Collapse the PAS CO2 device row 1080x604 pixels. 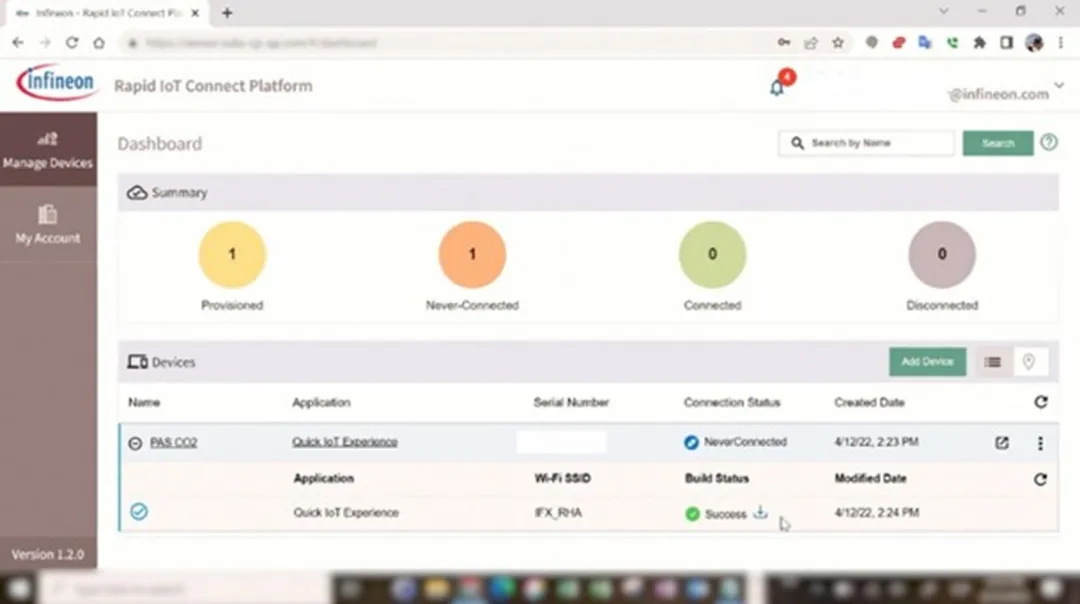(x=135, y=443)
